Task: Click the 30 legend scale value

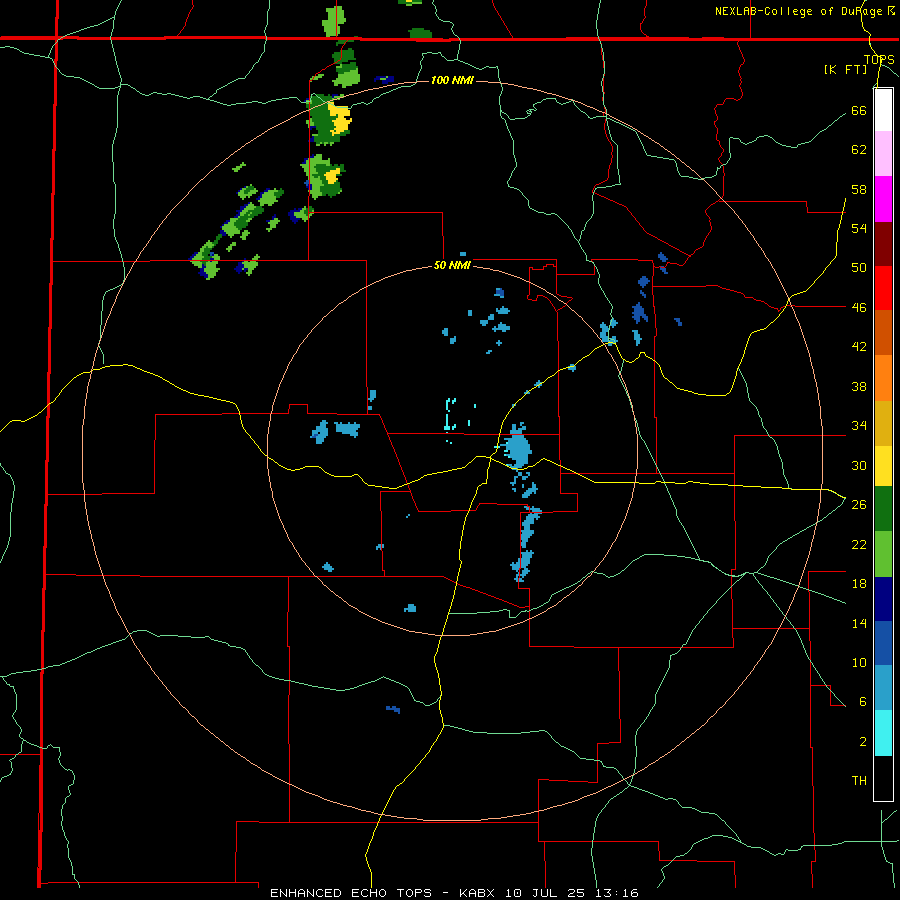Action: [859, 465]
